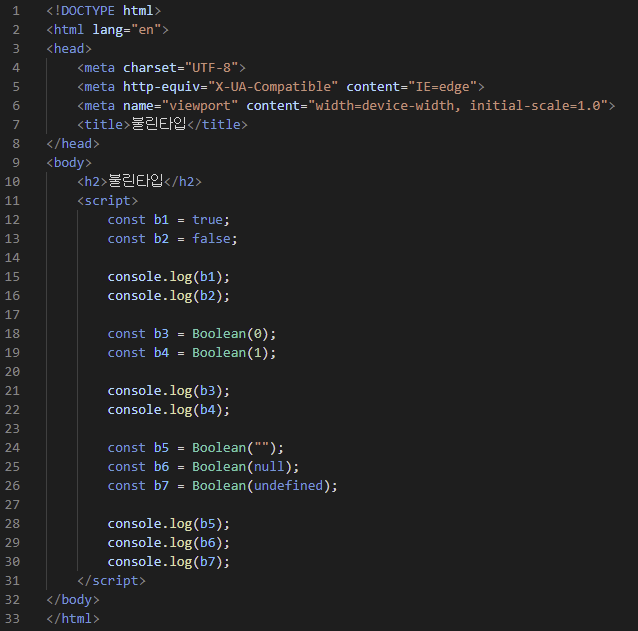Viewport: 638px width, 631px height.
Task: Click the b7 variable name on line 26
Action: pyautogui.click(x=162, y=485)
